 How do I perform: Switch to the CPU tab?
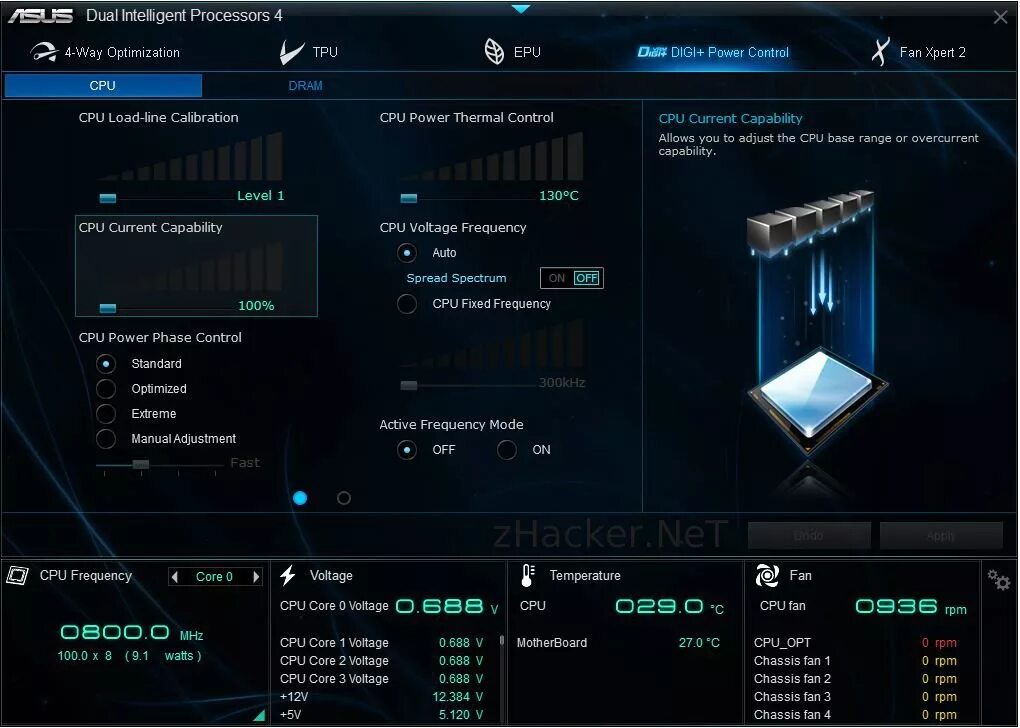coord(103,85)
